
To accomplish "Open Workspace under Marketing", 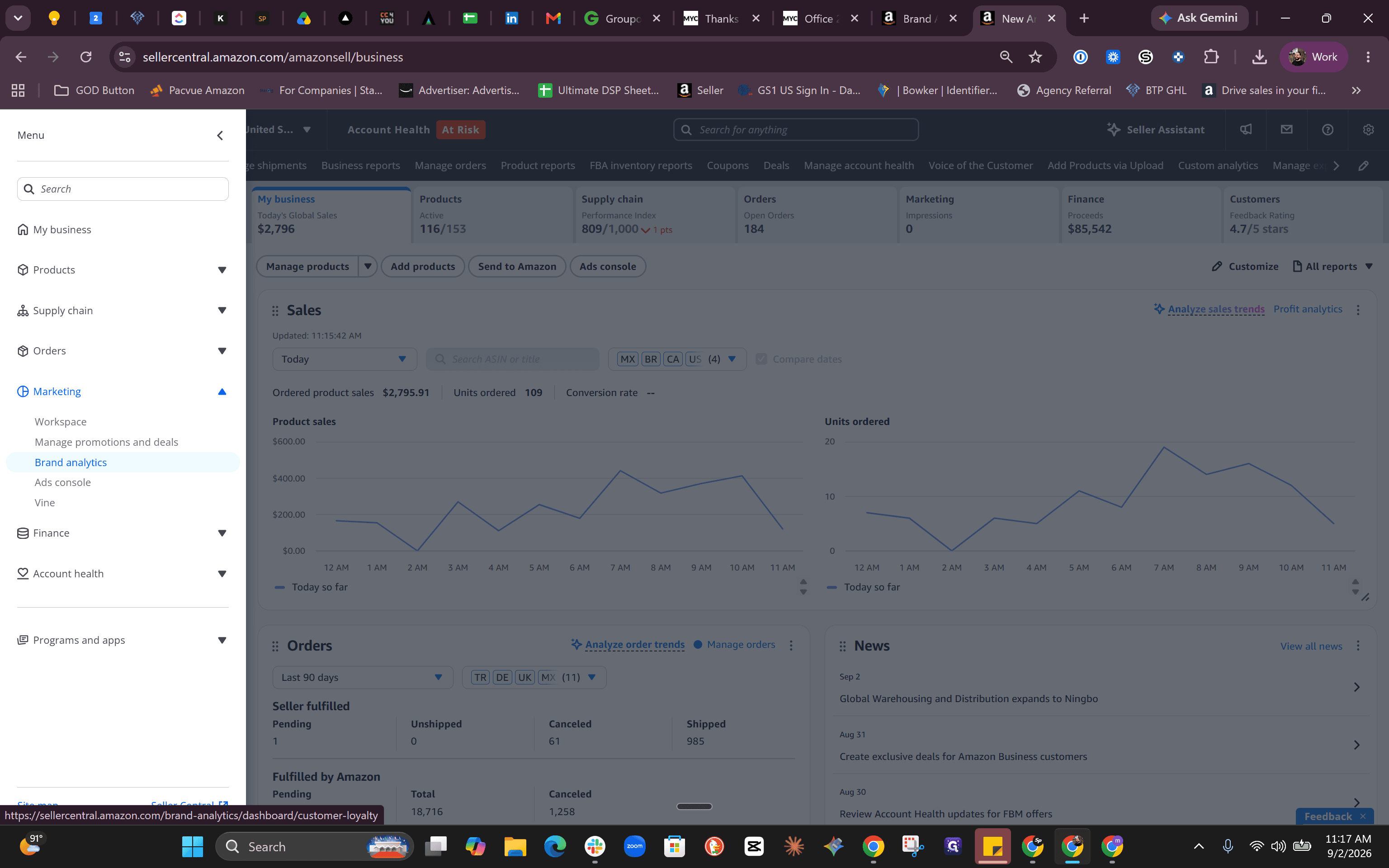I will [60, 421].
